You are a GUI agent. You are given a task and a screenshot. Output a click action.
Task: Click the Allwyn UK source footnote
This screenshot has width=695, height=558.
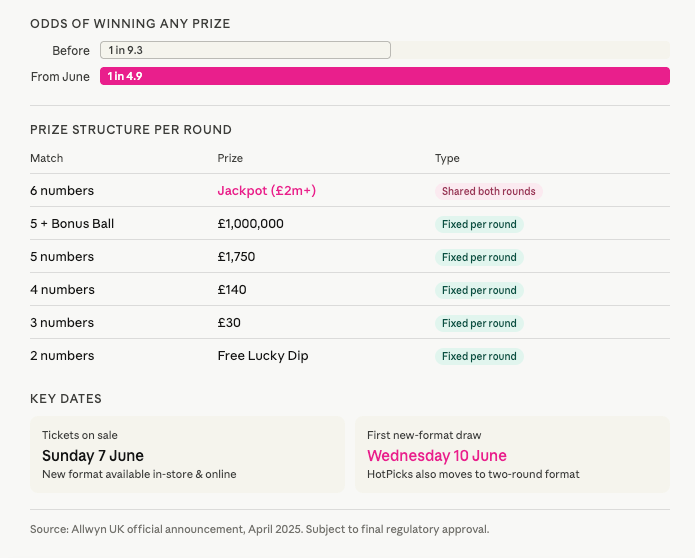[x=260, y=529]
